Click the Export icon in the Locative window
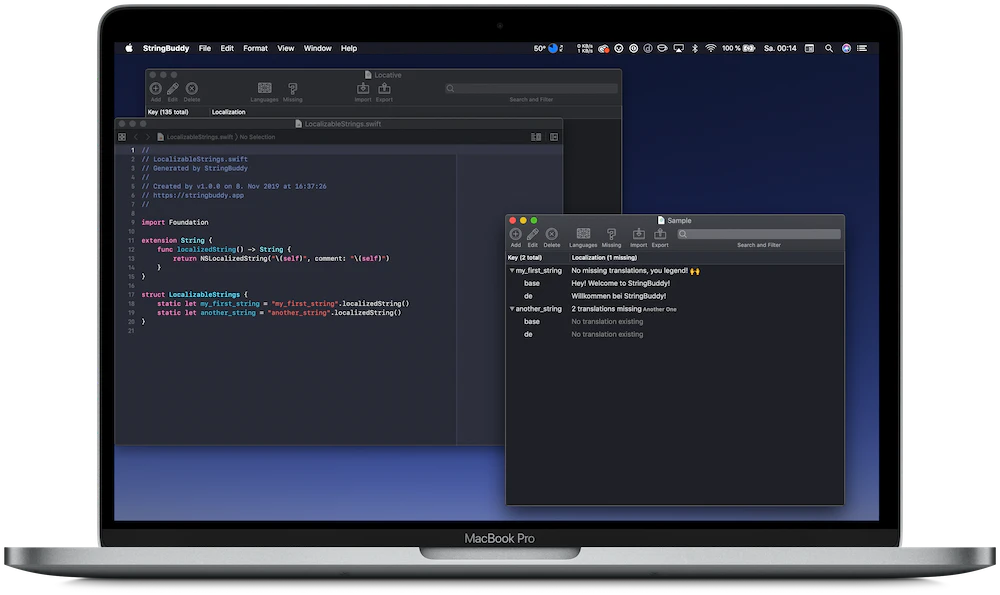Viewport: 1000px width, 595px height. tap(384, 89)
